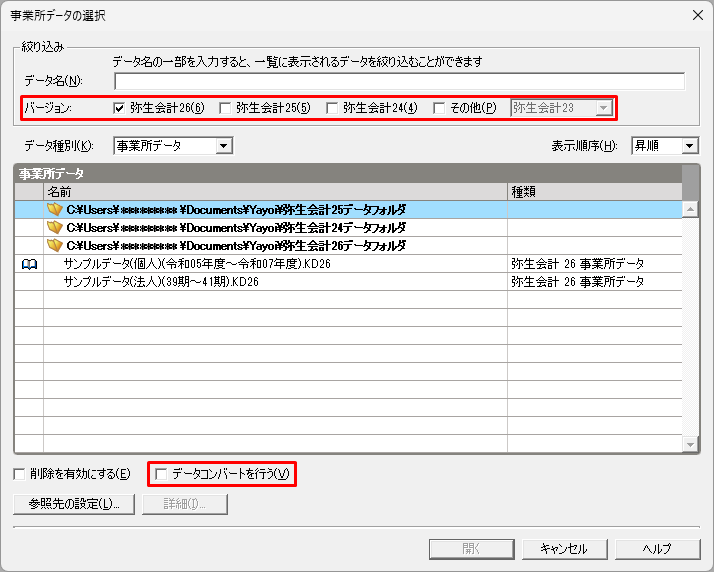The height and width of the screenshot is (572, 714).
Task: Click the データ名 input field
Action: [399, 81]
